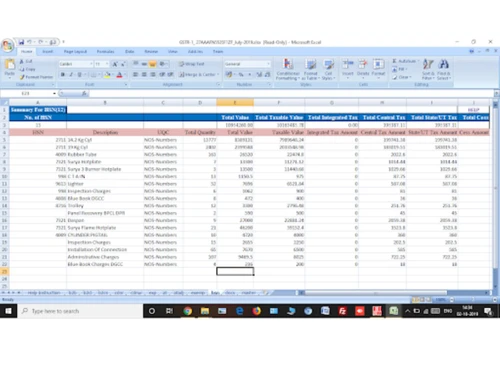Apply percent style to number
This screenshot has height=375, width=500.
click(x=241, y=74)
